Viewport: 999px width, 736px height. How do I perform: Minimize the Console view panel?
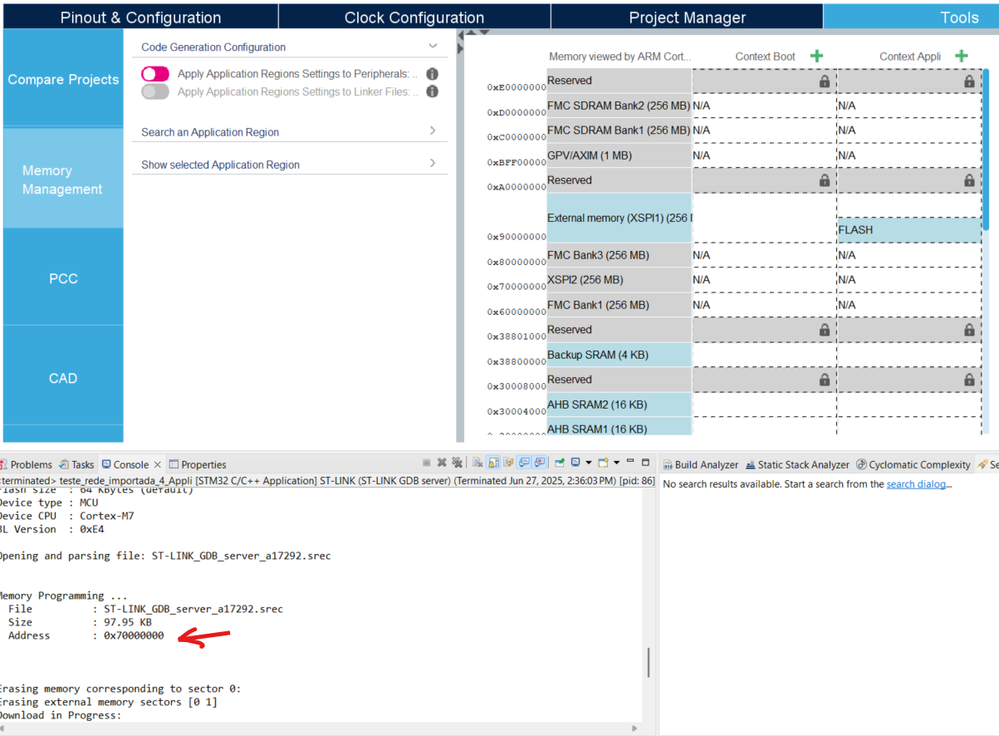pos(630,461)
